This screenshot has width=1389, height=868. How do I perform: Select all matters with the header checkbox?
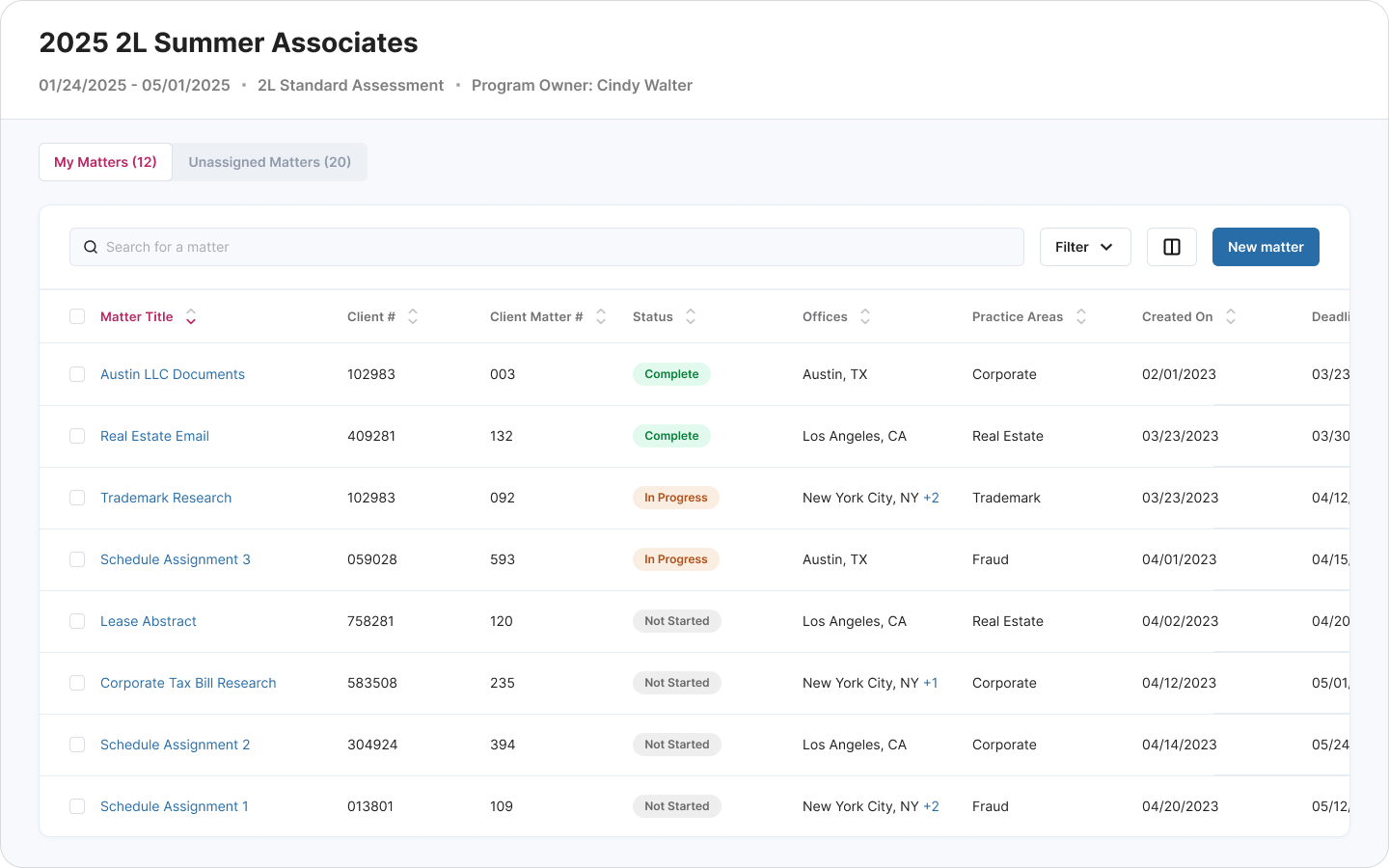(77, 315)
